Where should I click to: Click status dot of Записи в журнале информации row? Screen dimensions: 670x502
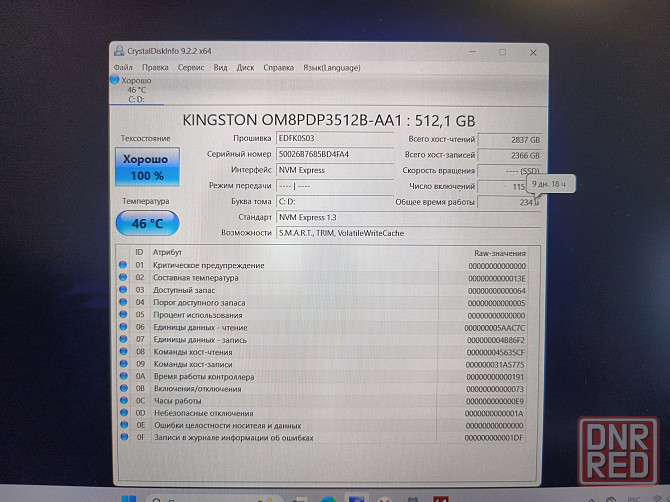point(124,437)
